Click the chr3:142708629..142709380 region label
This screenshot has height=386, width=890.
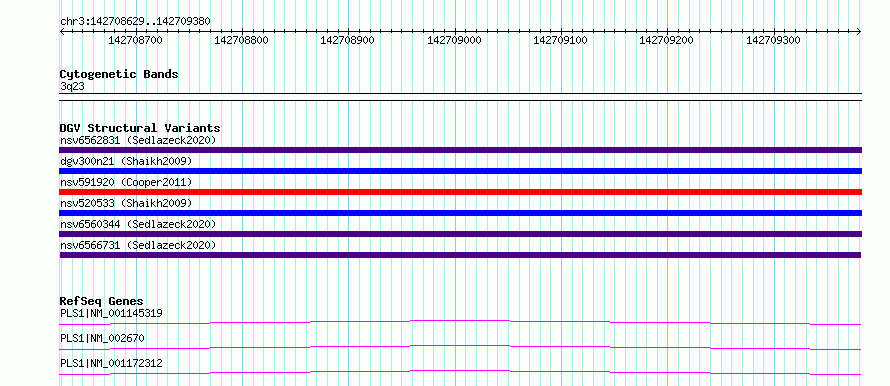tap(135, 22)
